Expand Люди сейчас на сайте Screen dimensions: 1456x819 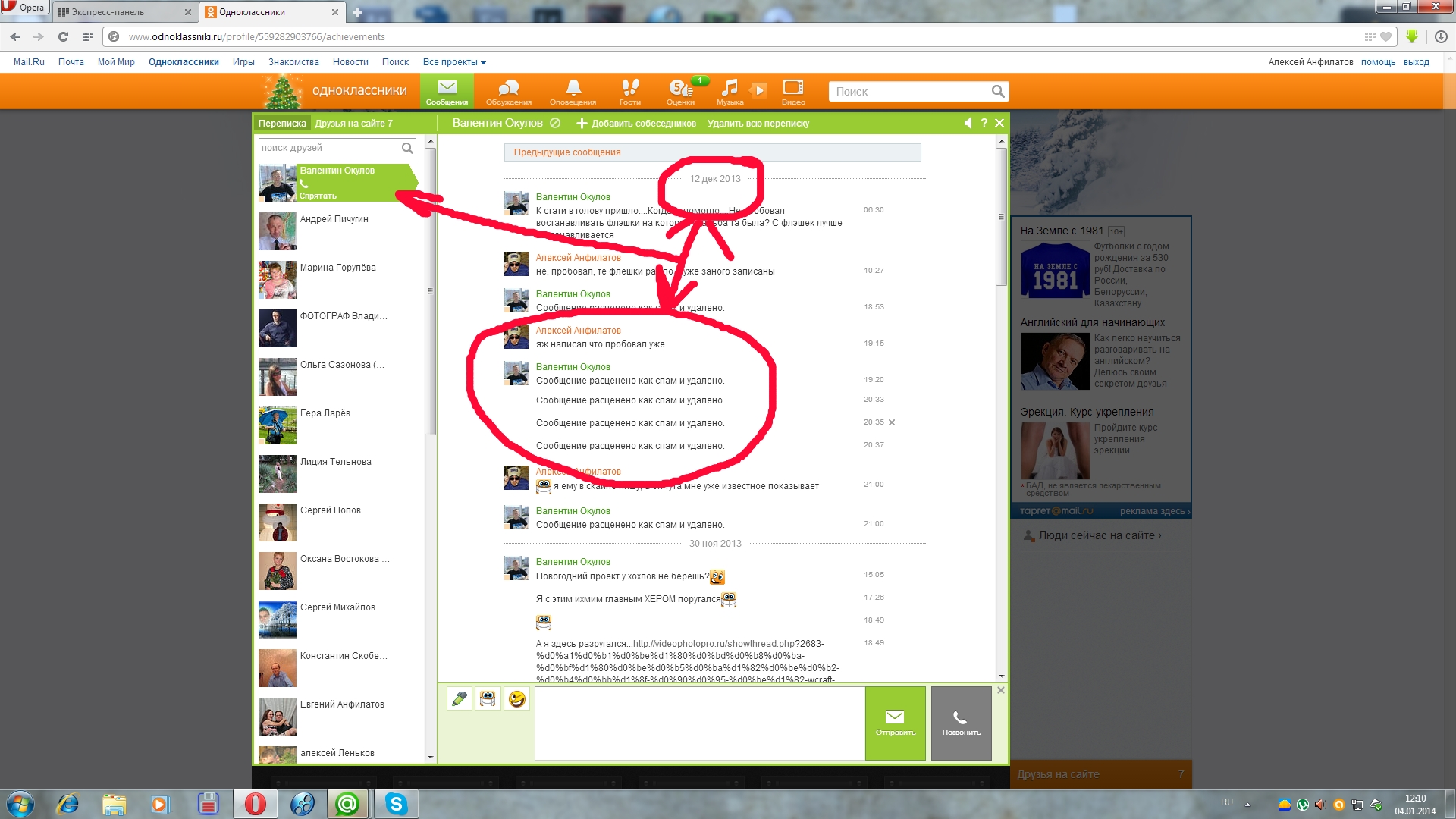(1100, 535)
